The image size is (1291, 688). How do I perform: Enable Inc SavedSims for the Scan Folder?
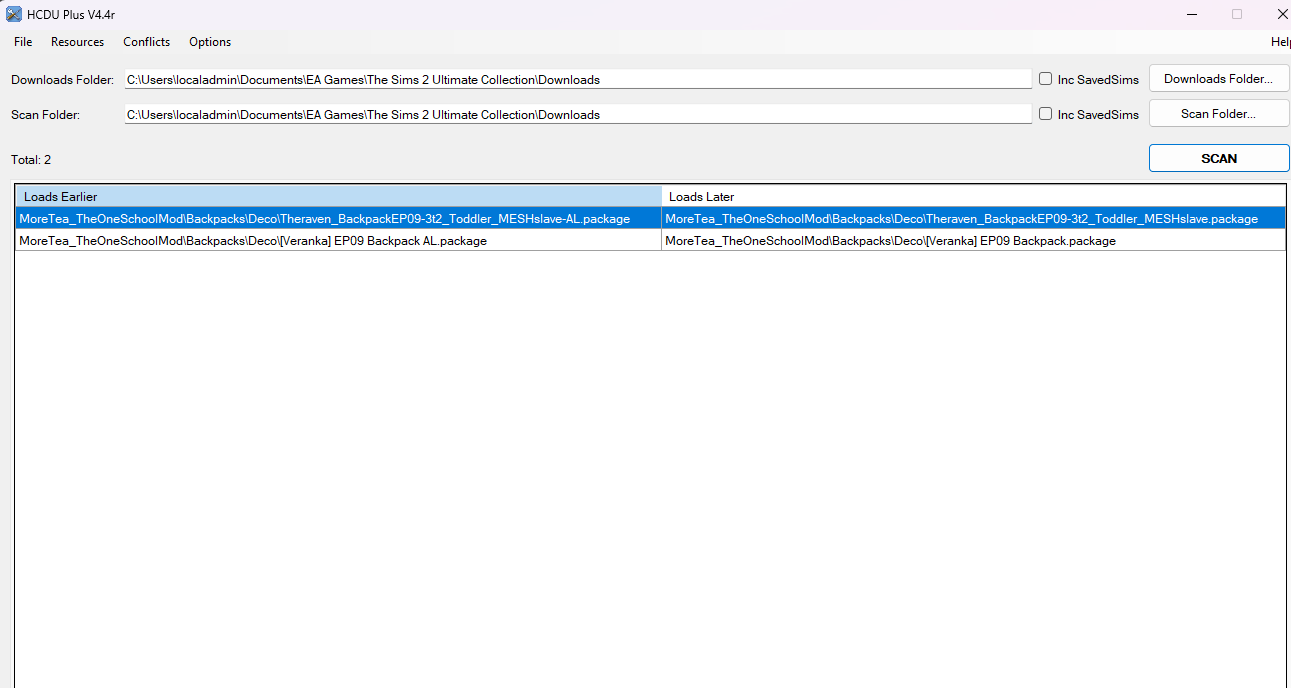tap(1044, 113)
